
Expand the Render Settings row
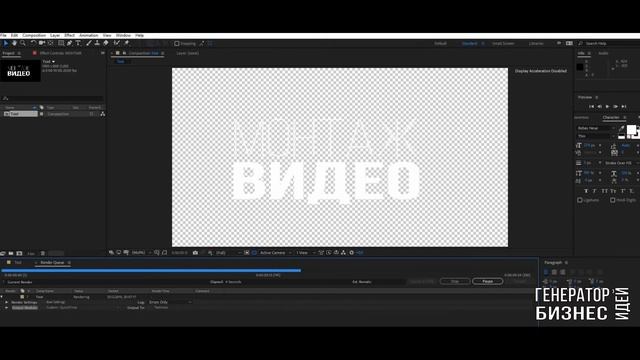(x=6, y=302)
